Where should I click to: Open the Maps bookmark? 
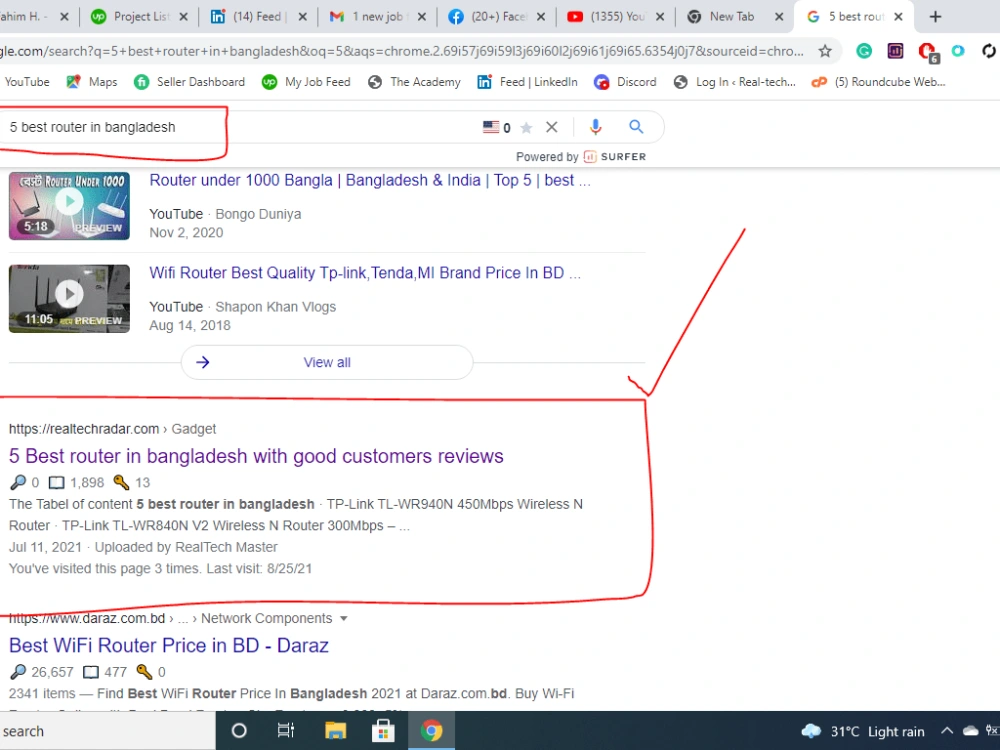tap(92, 82)
